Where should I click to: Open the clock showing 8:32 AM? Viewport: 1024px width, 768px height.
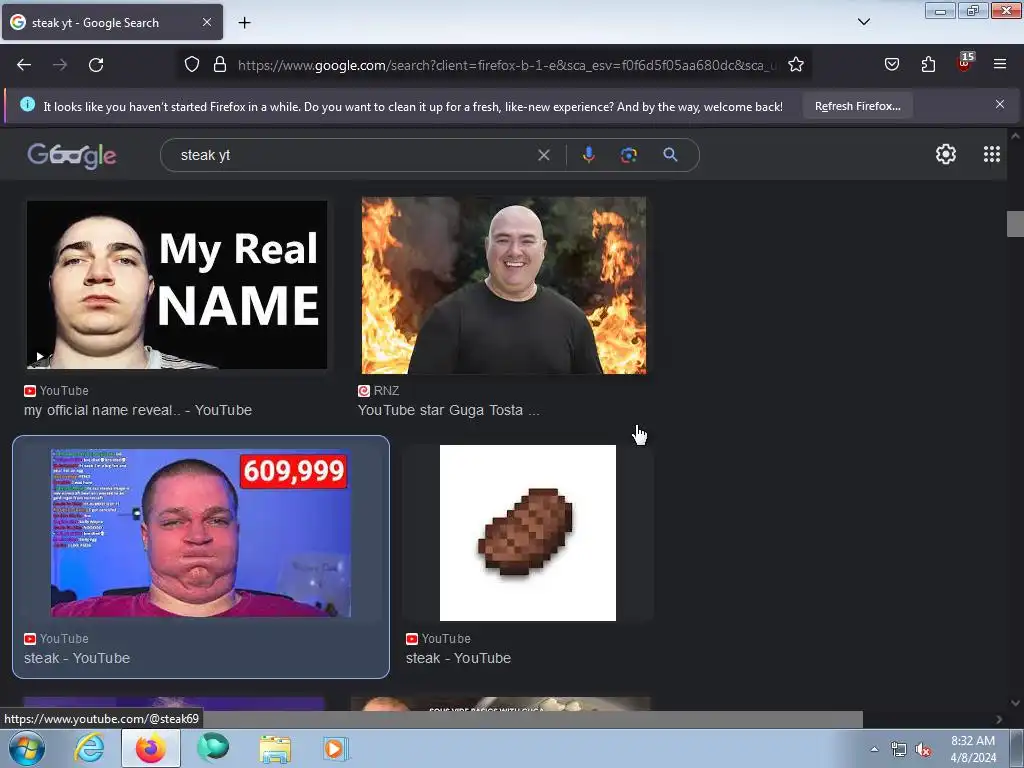(x=973, y=748)
